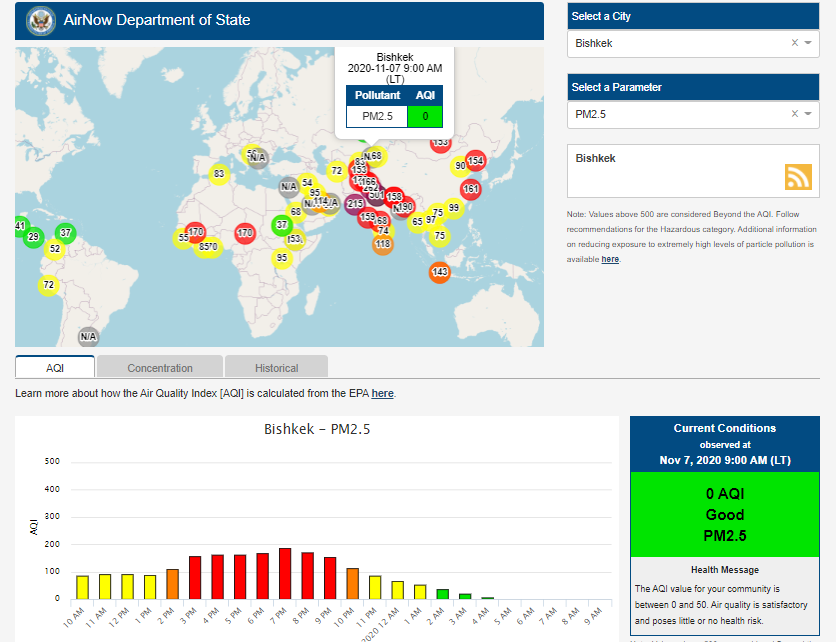Click the Department of State seal logo

click(41, 20)
